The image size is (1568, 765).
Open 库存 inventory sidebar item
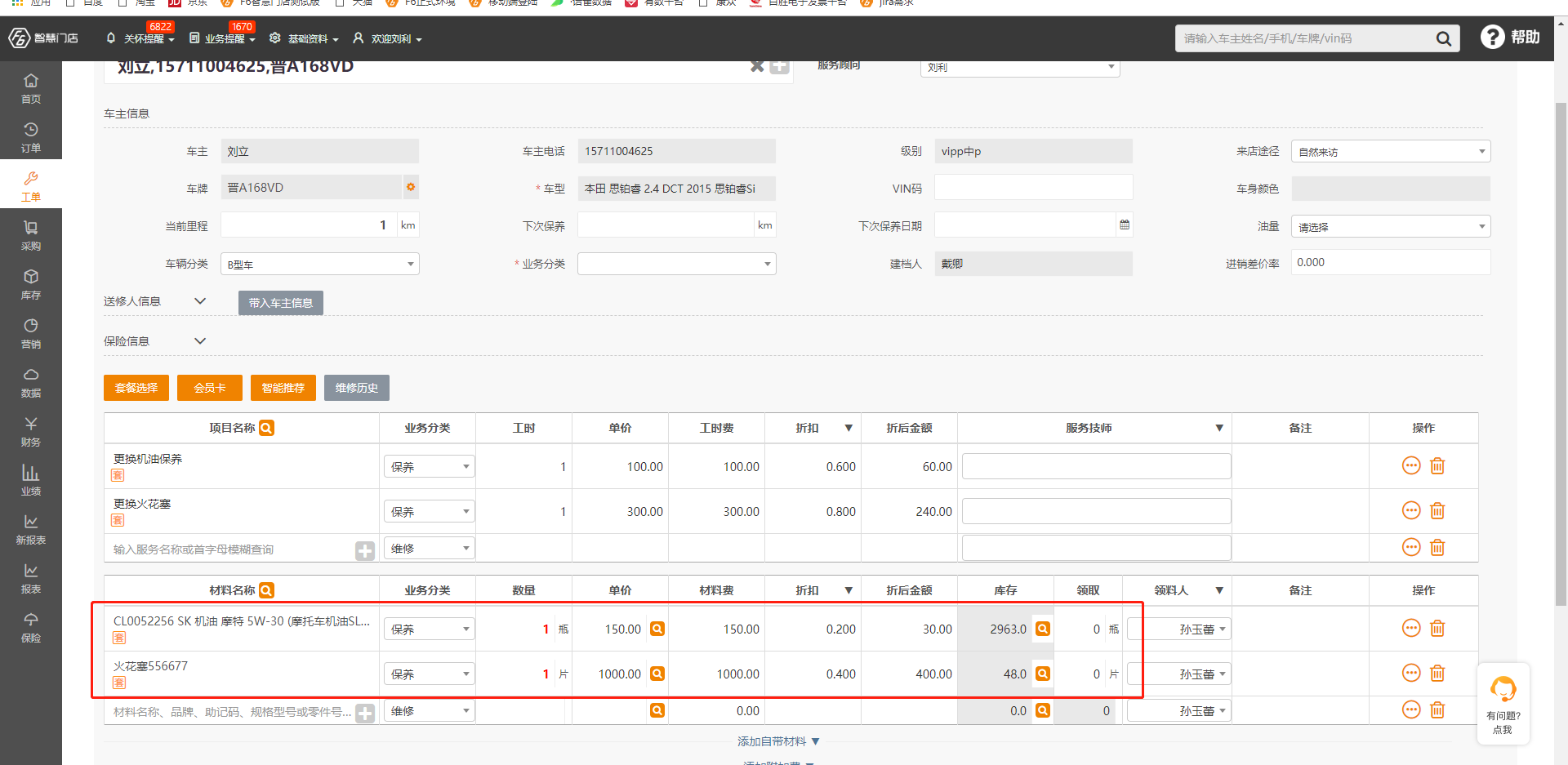31,284
